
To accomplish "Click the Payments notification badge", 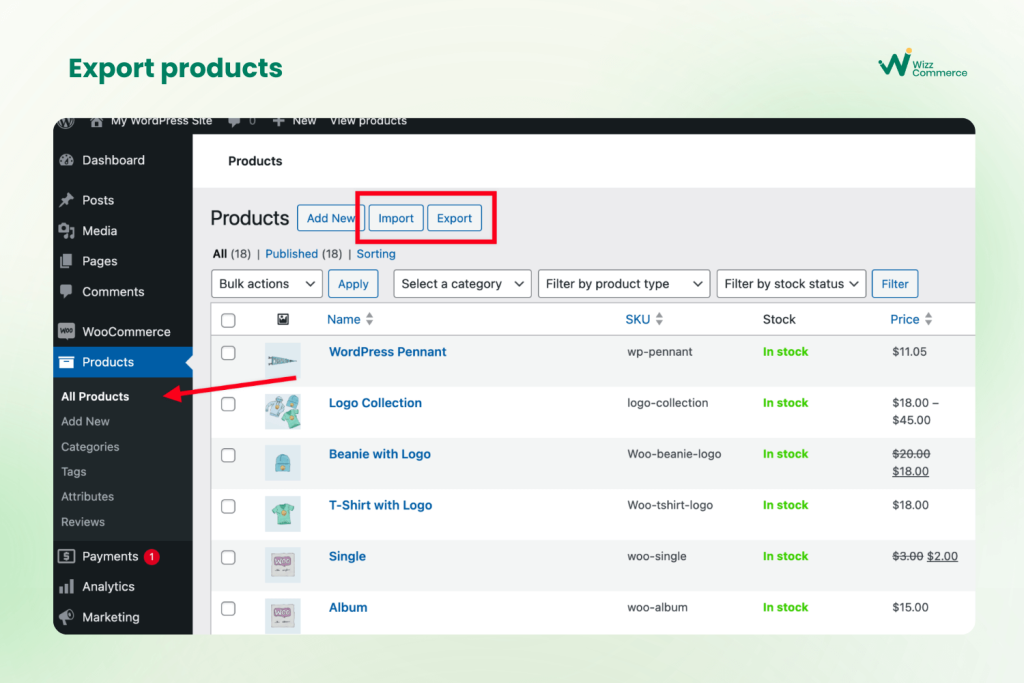I will pos(152,556).
